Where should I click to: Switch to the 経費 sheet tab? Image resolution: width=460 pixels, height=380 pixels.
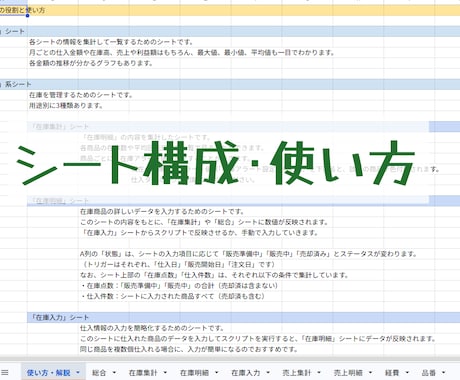pos(392,373)
